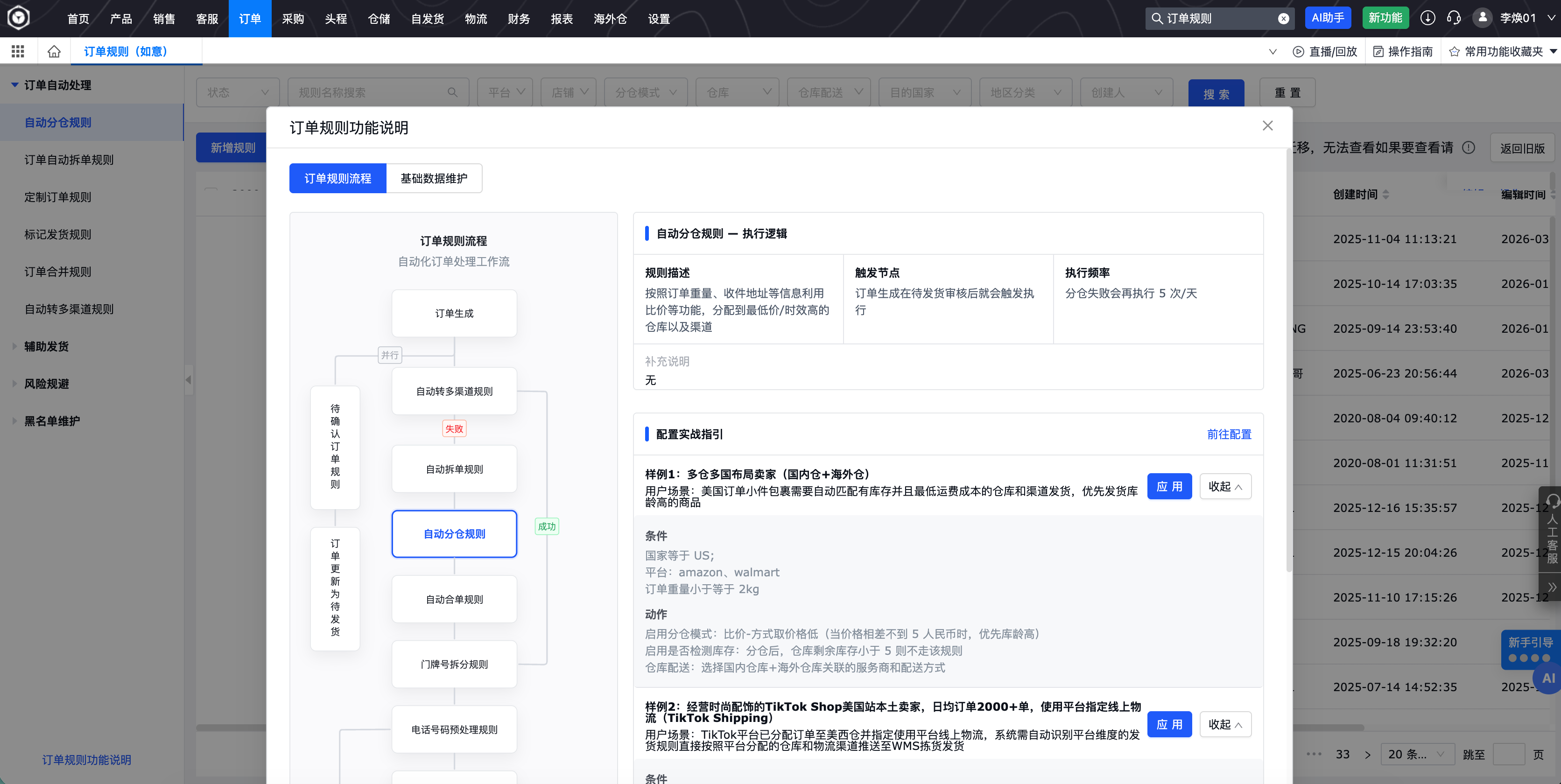
Task: Click the download icon in the top bar
Action: tap(1427, 18)
